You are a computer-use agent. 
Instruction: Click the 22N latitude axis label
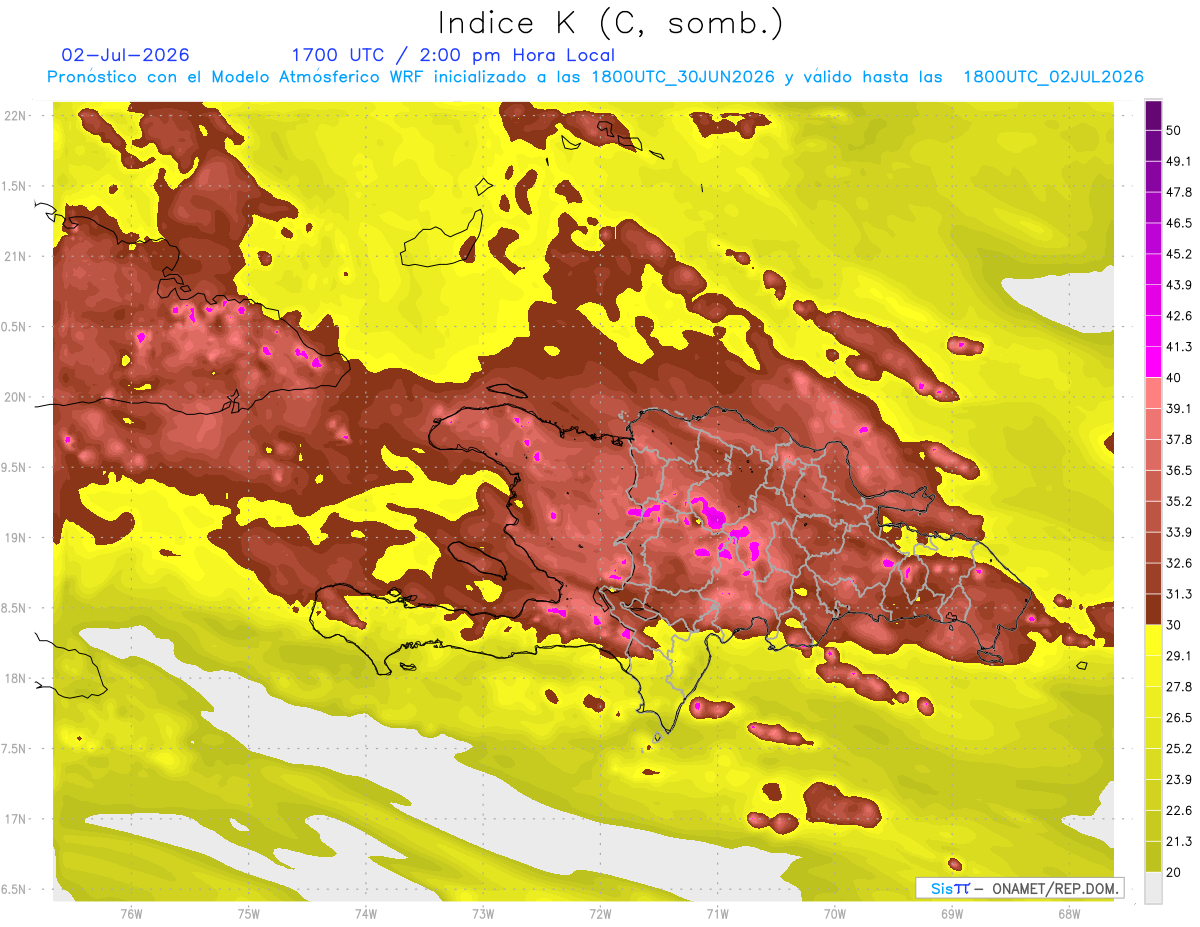click(x=16, y=116)
